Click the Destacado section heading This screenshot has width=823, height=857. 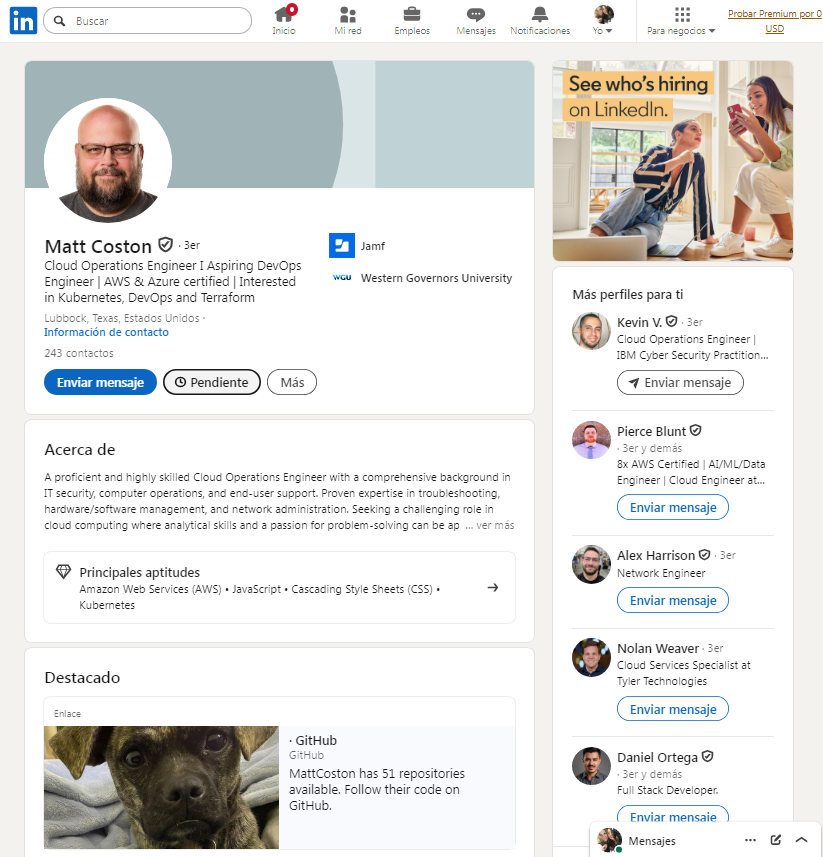tap(82, 677)
